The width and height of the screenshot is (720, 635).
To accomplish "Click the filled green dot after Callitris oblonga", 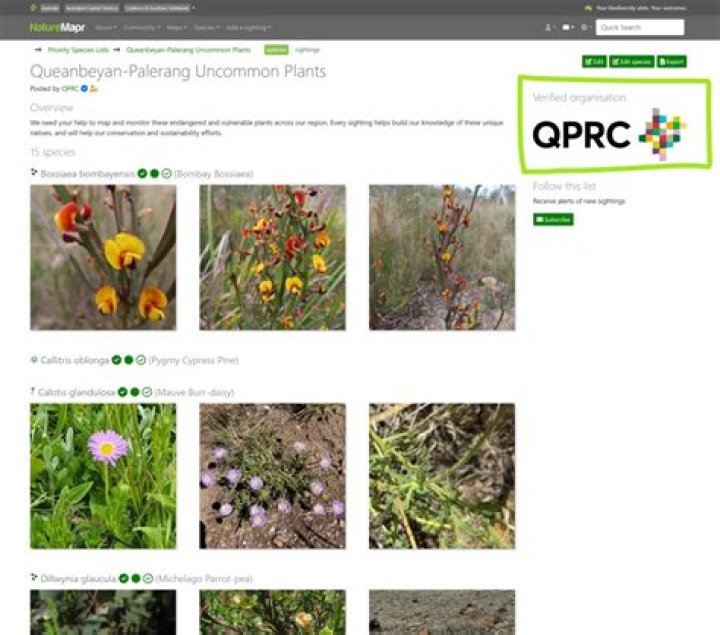I will pyautogui.click(x=129, y=360).
